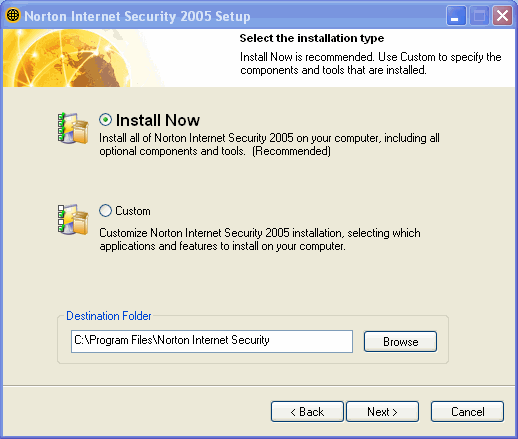Click the Norton globe icon in title bar
518x439 pixels.
(13, 15)
